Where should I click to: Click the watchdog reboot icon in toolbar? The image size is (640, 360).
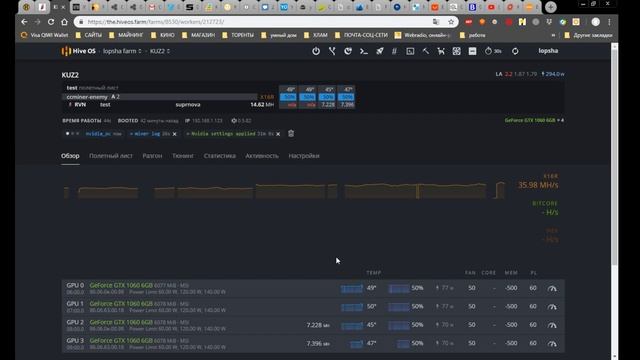tap(348, 51)
